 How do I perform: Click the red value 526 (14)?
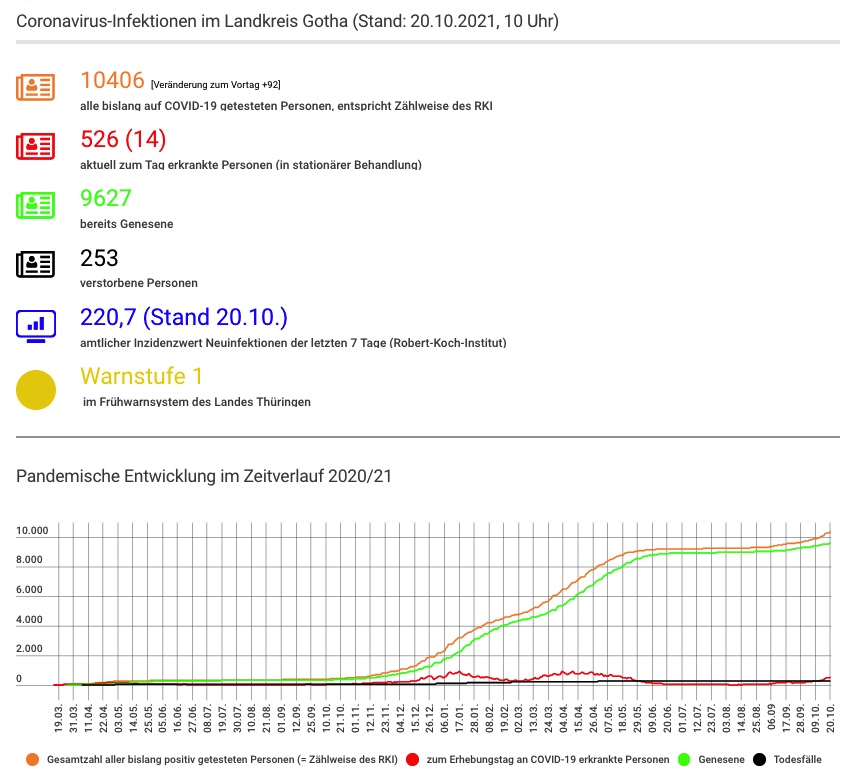point(123,139)
